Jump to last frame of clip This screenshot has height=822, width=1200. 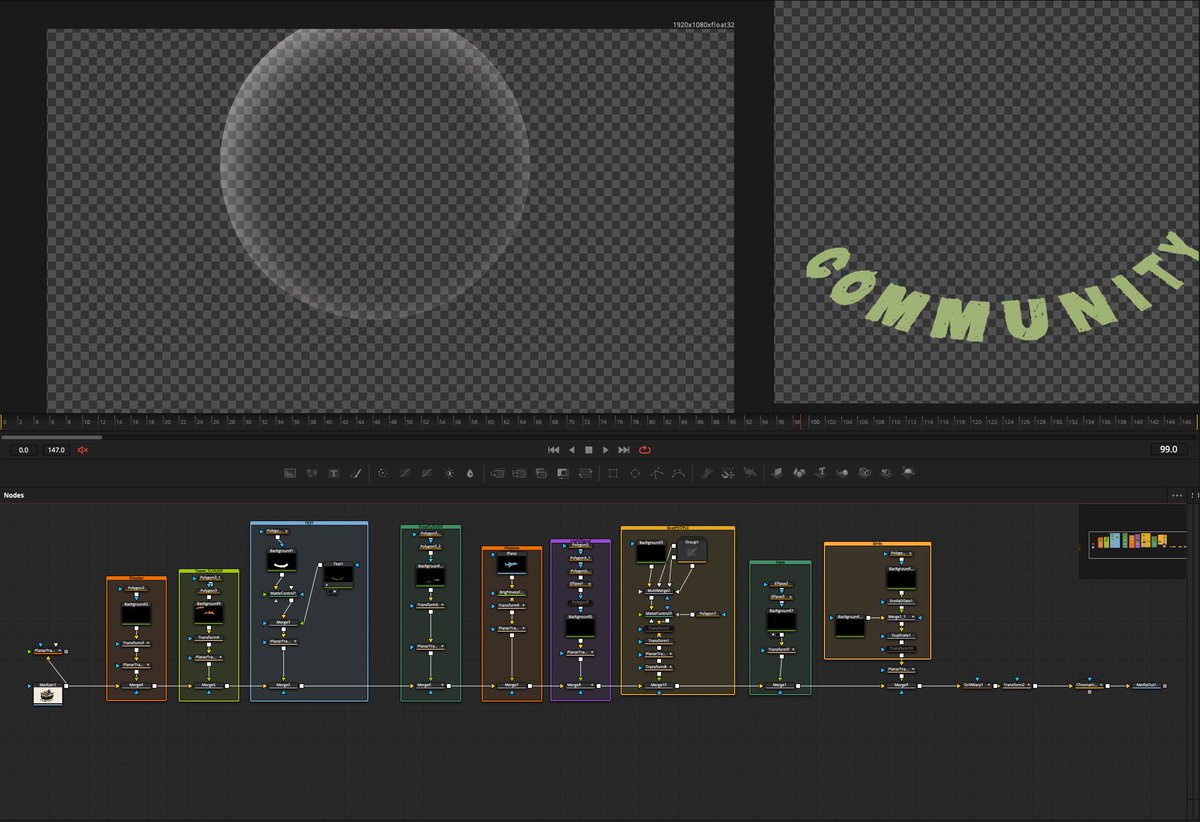624,450
